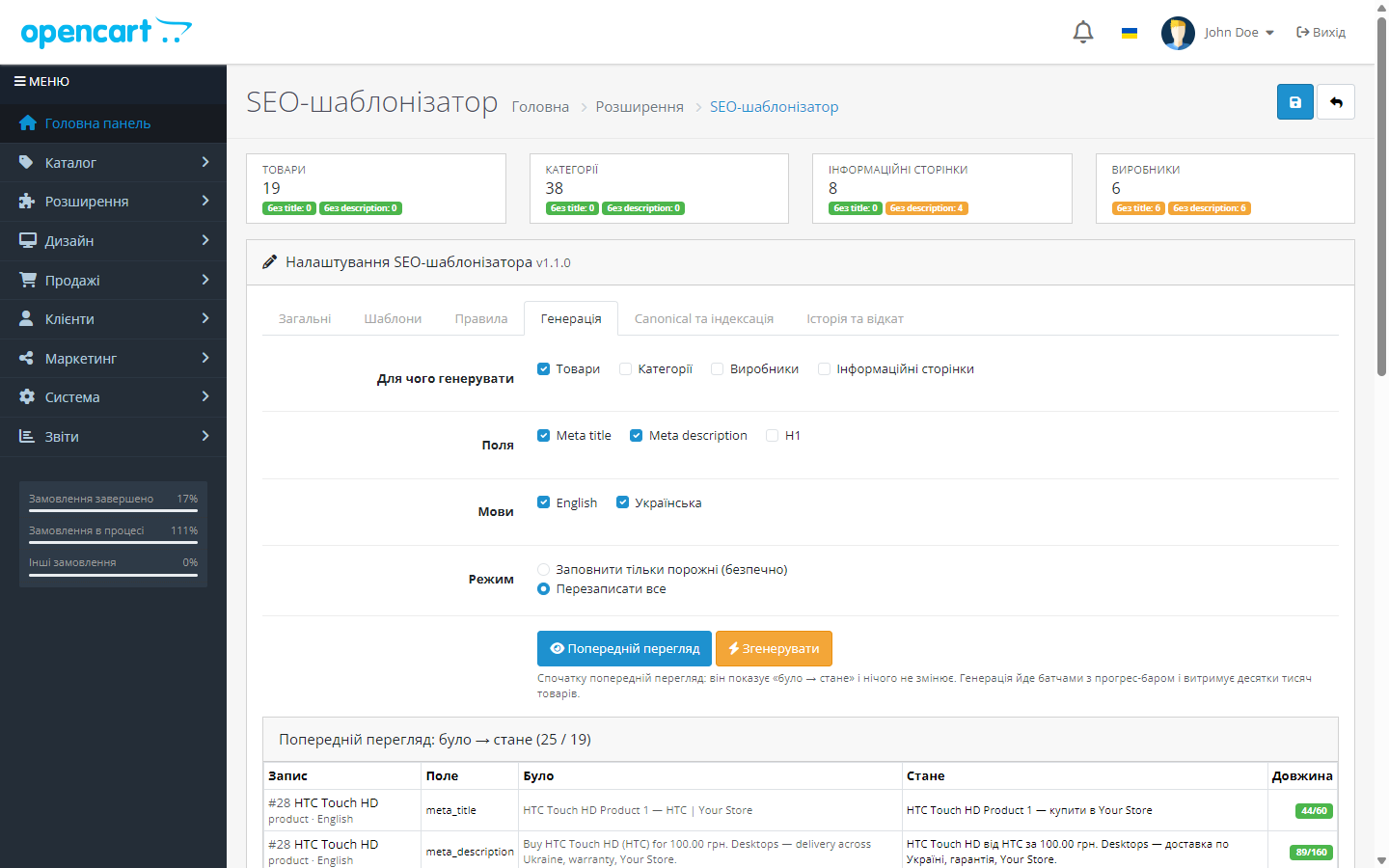Expand the Дизайн menu chevron
Image resolution: width=1389 pixels, height=868 pixels.
click(x=205, y=240)
